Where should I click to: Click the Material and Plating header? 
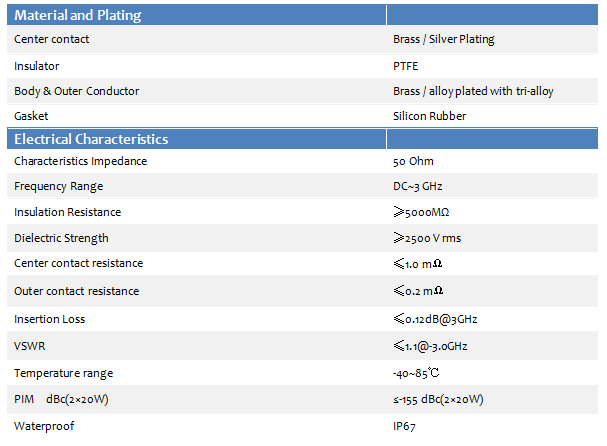tap(78, 15)
